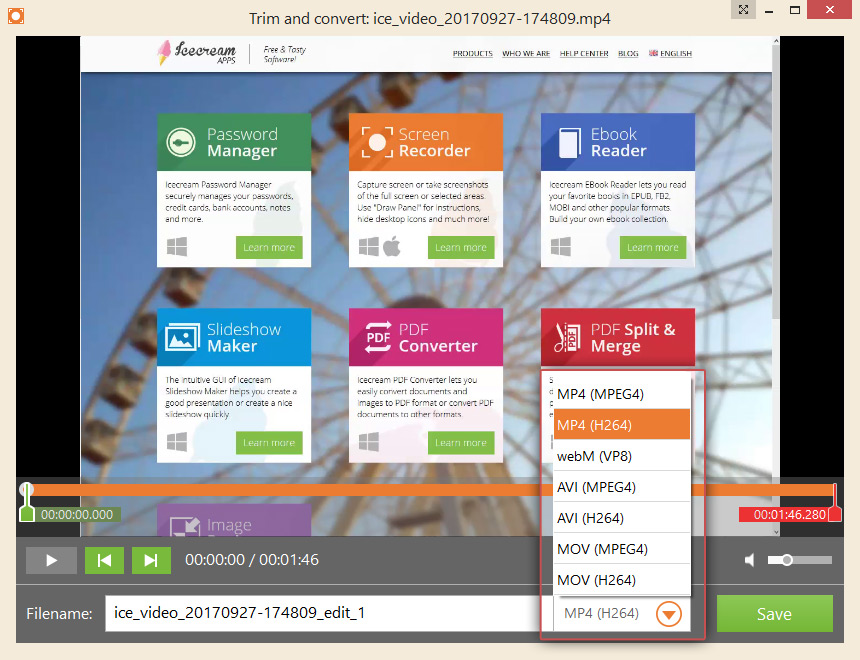Click Windows logo under Slideshow Maker
860x660 pixels.
point(177,442)
